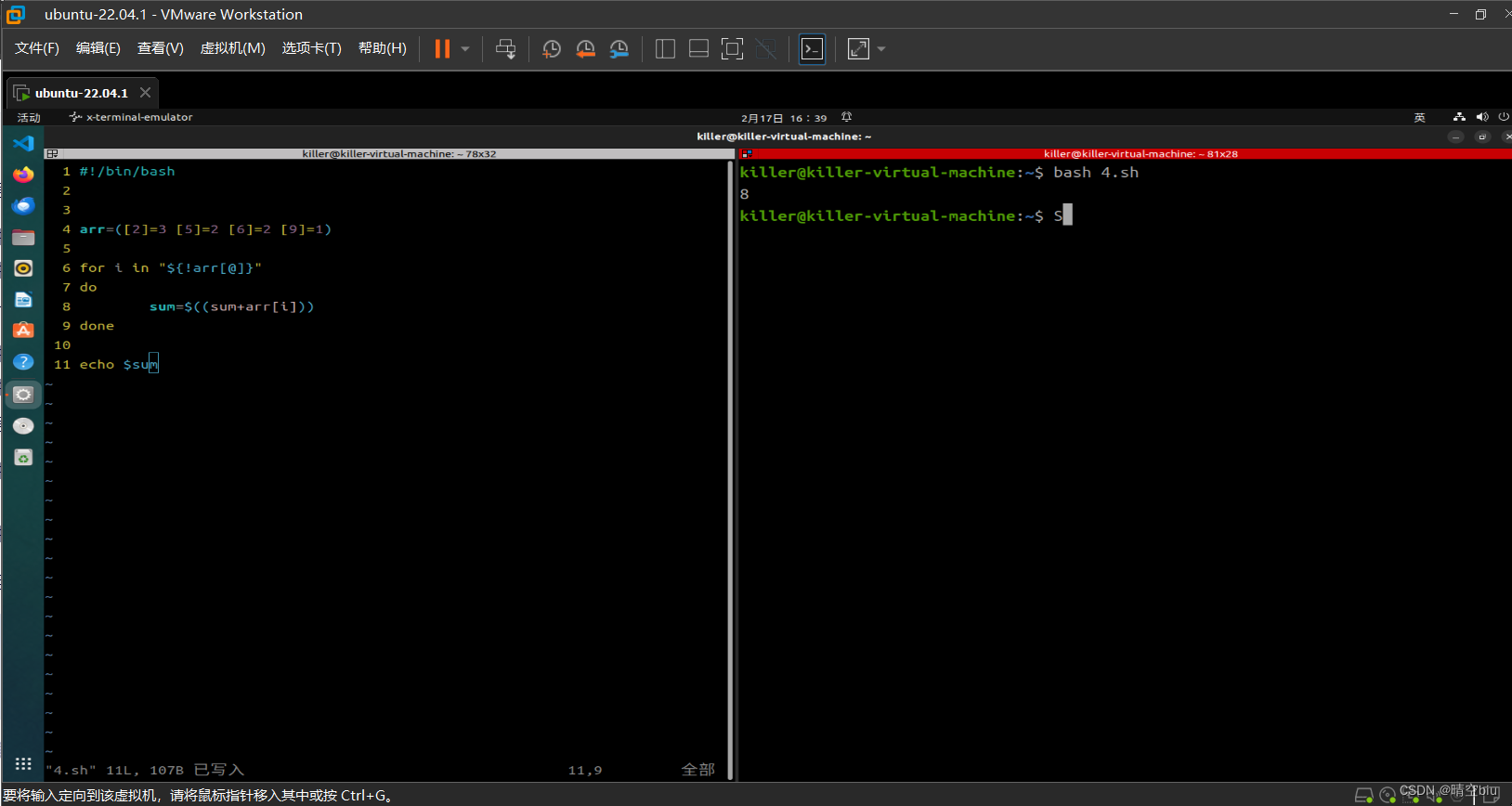Click the 'for i in' loop line
Viewport: 1512px width, 806px height.
(171, 268)
